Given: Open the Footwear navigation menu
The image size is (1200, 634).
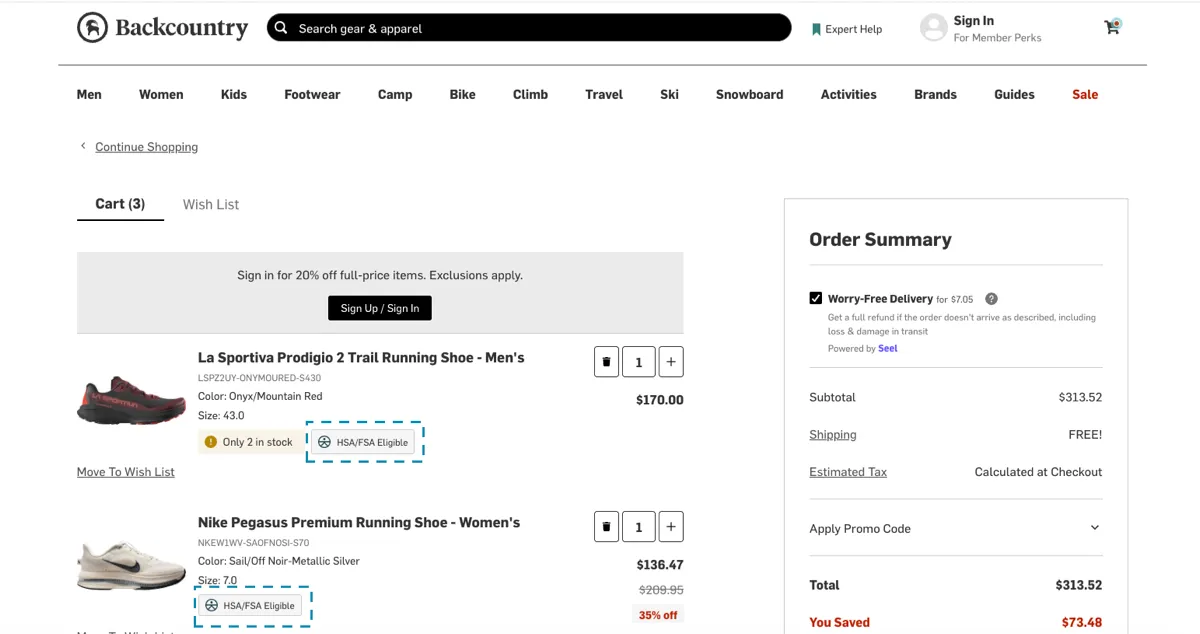Looking at the screenshot, I should tap(312, 94).
